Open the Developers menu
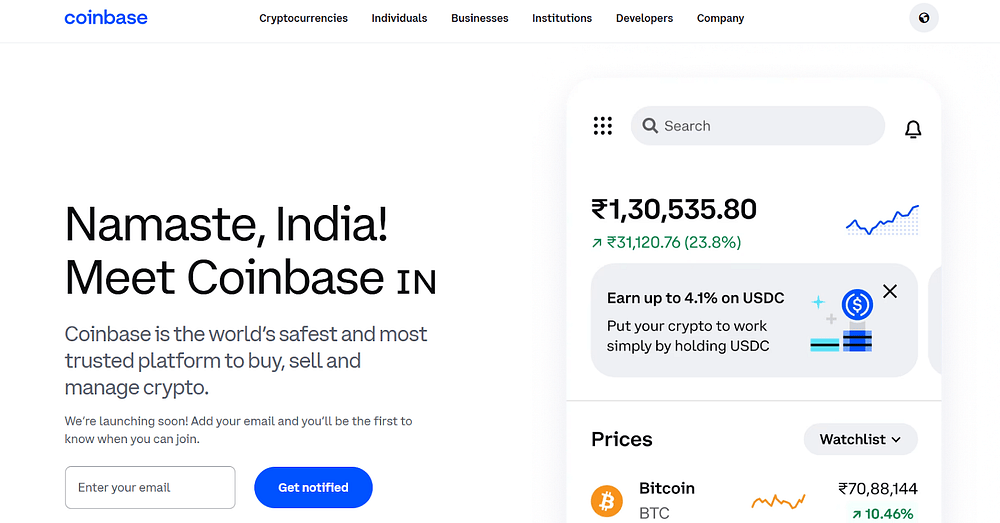 coord(644,18)
